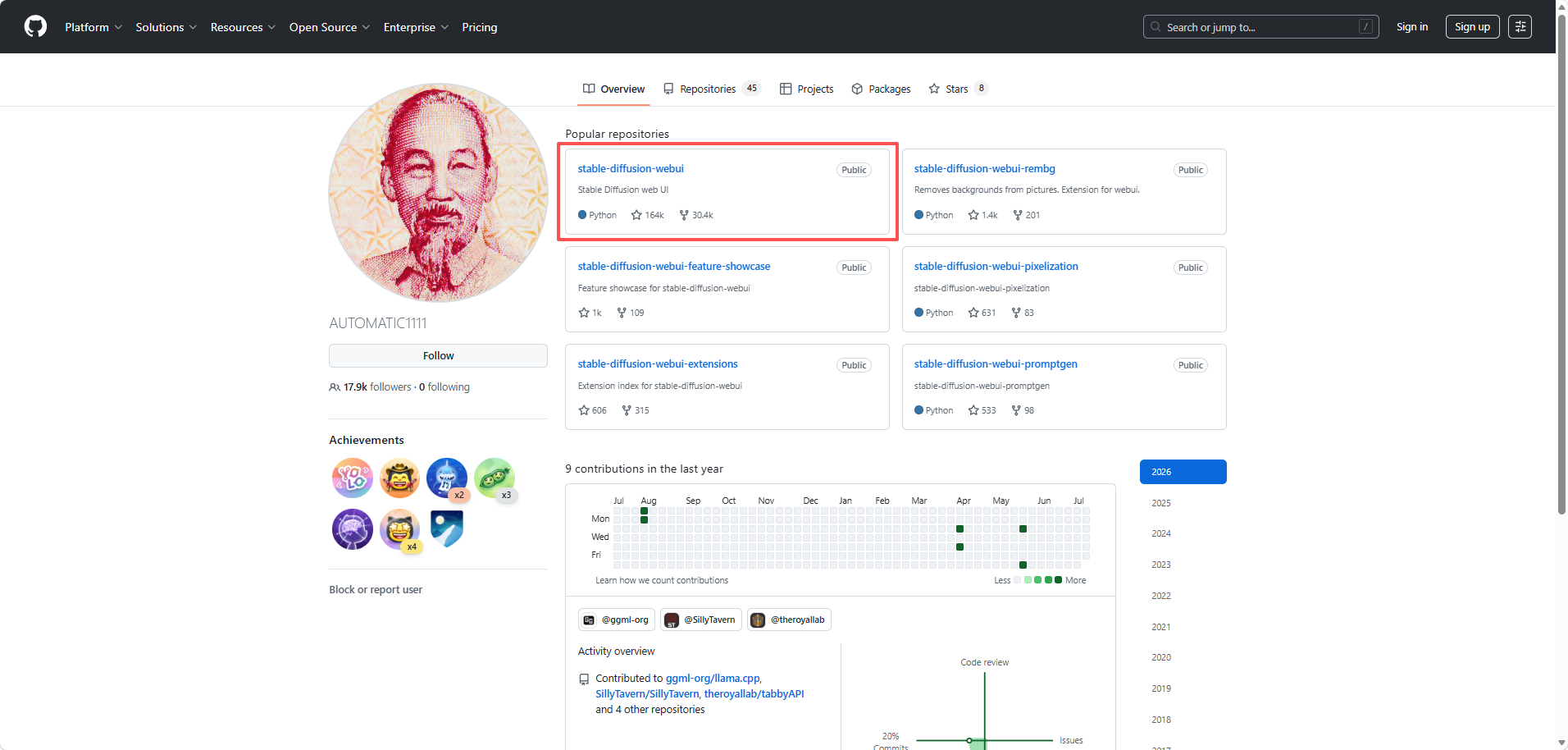Open the command palette settings icon in header
Screen dimensions: 1568x750
1520,27
